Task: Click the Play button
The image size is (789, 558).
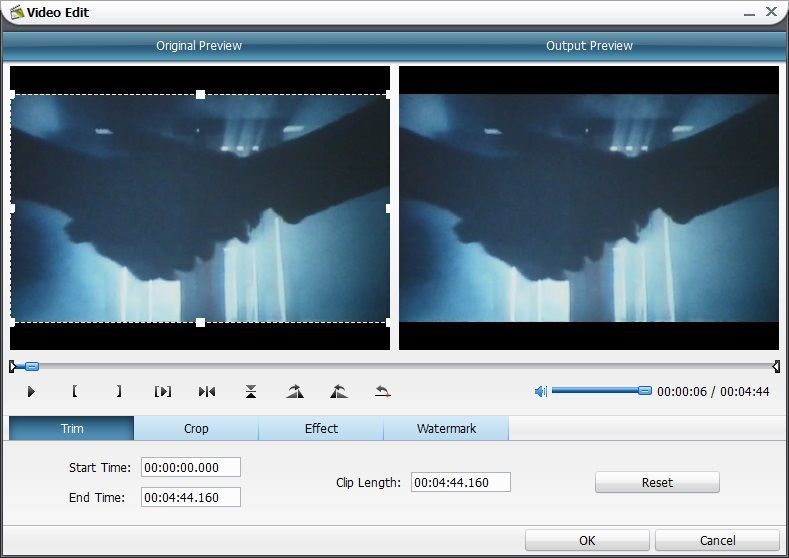Action: coord(31,391)
